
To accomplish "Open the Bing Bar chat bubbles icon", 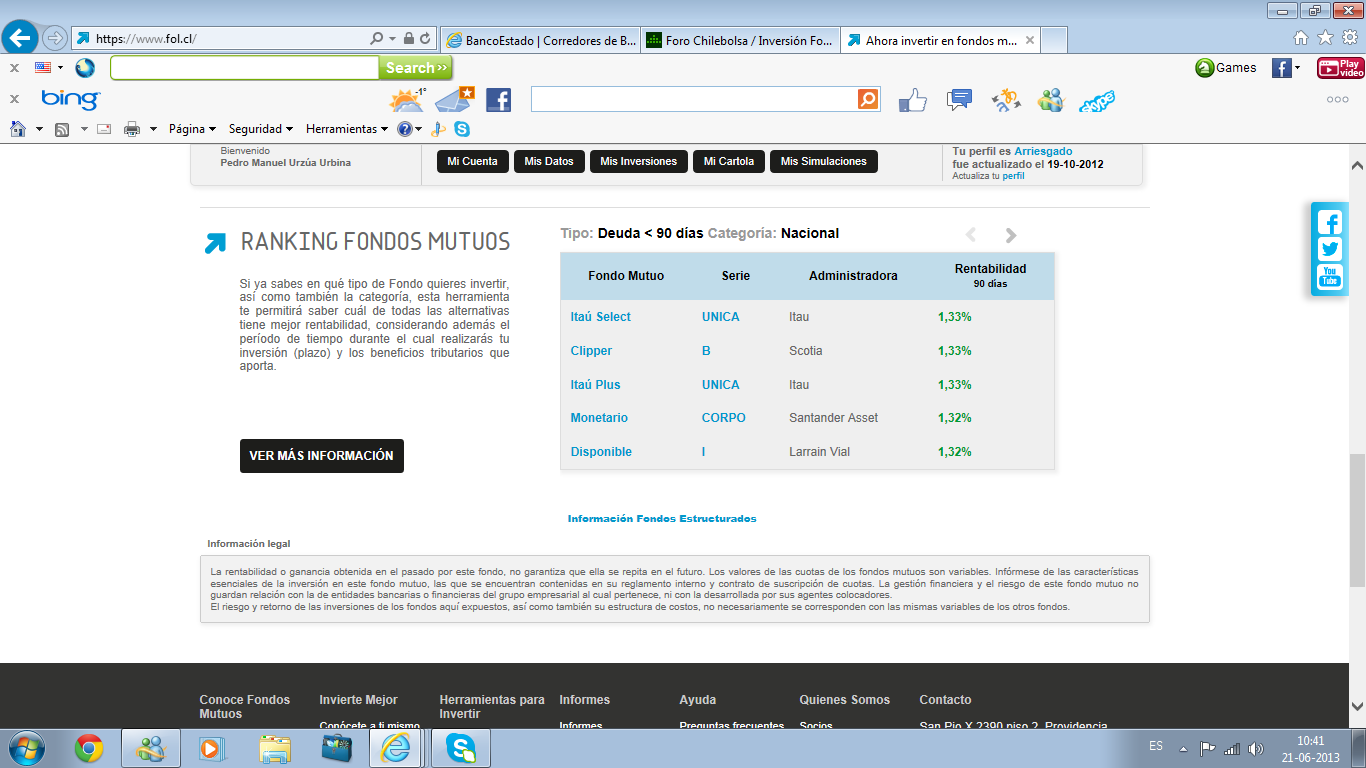I will (959, 99).
